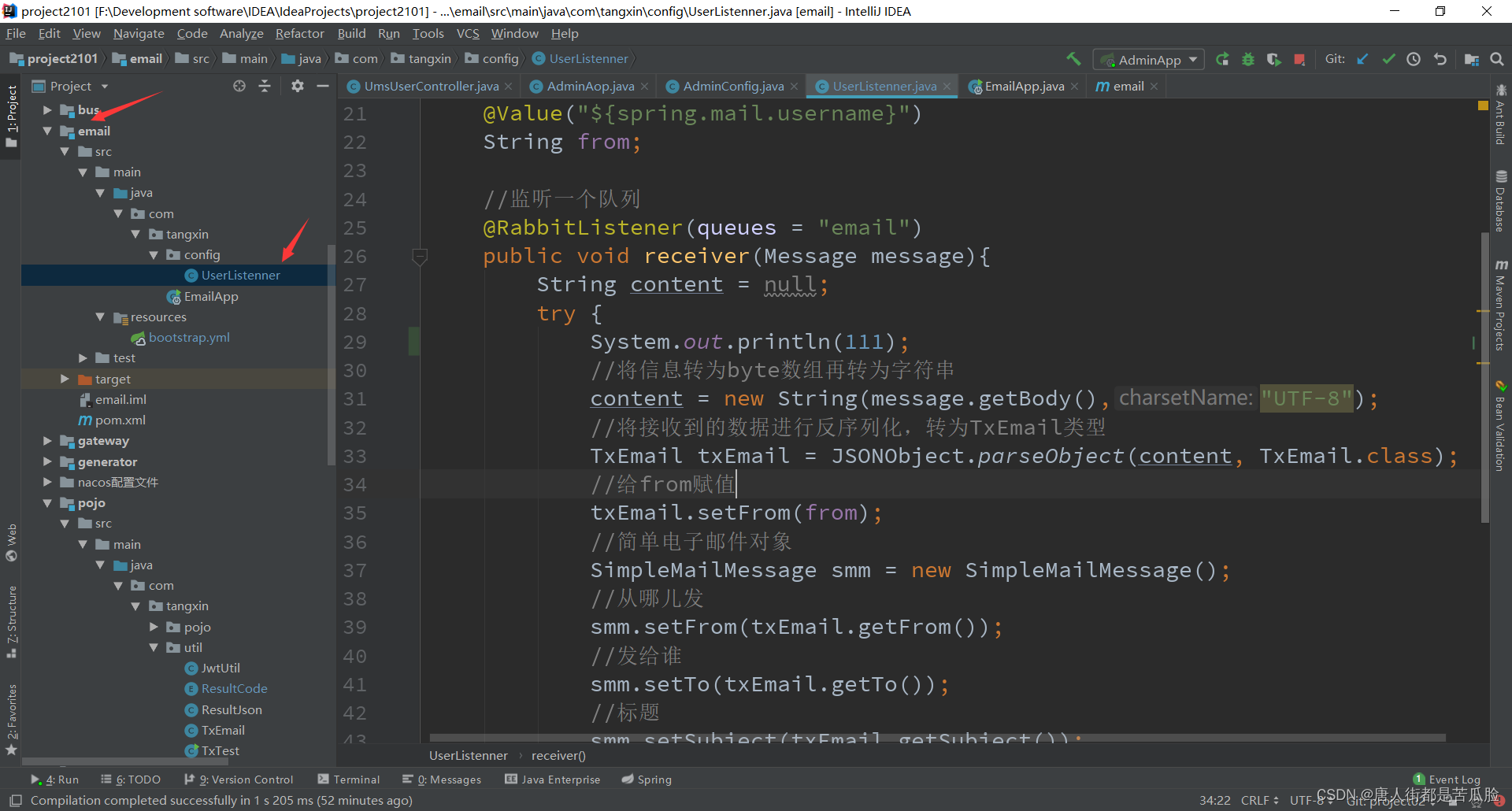Click the Build project hammer icon
Image resolution: width=1512 pixels, height=811 pixels.
1073,59
